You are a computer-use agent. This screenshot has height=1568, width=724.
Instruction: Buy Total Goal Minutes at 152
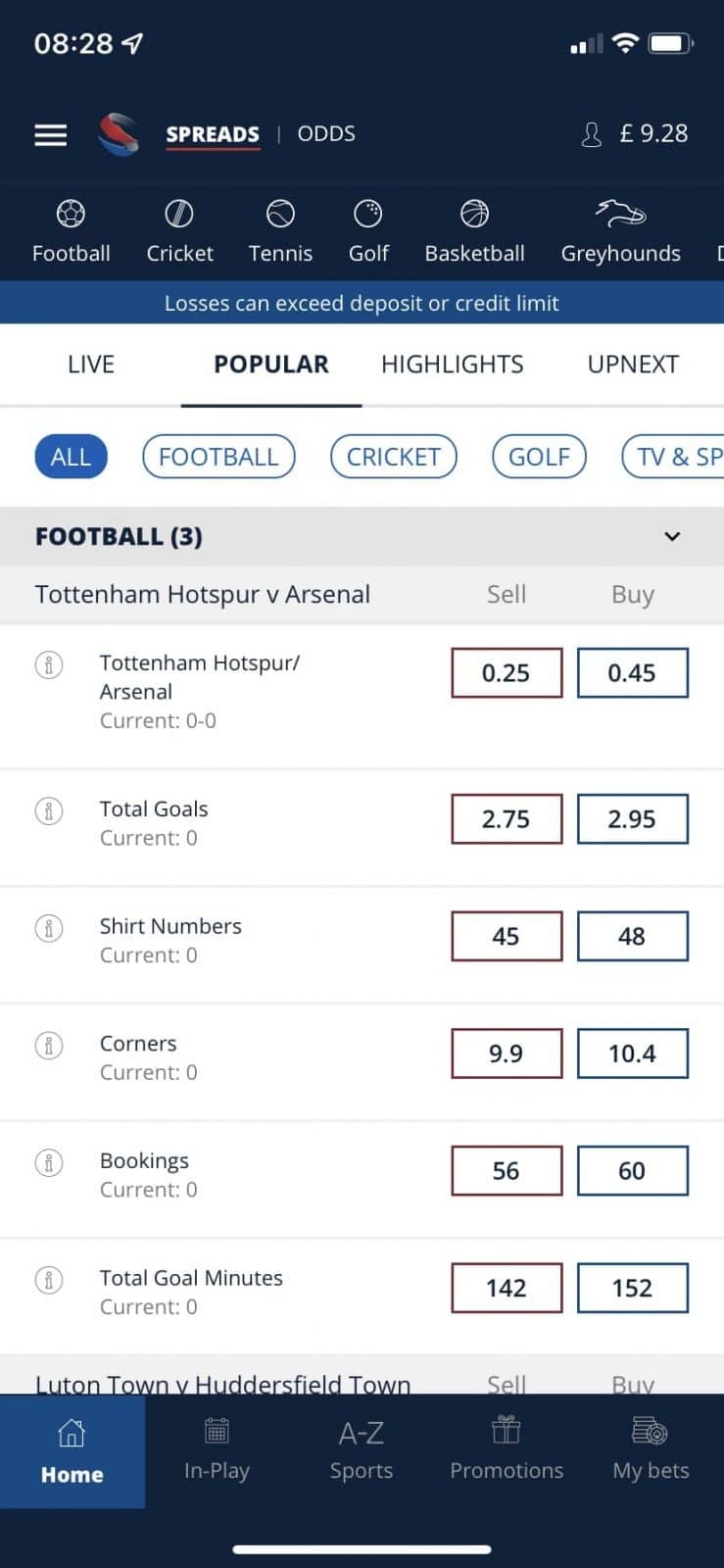click(632, 1288)
